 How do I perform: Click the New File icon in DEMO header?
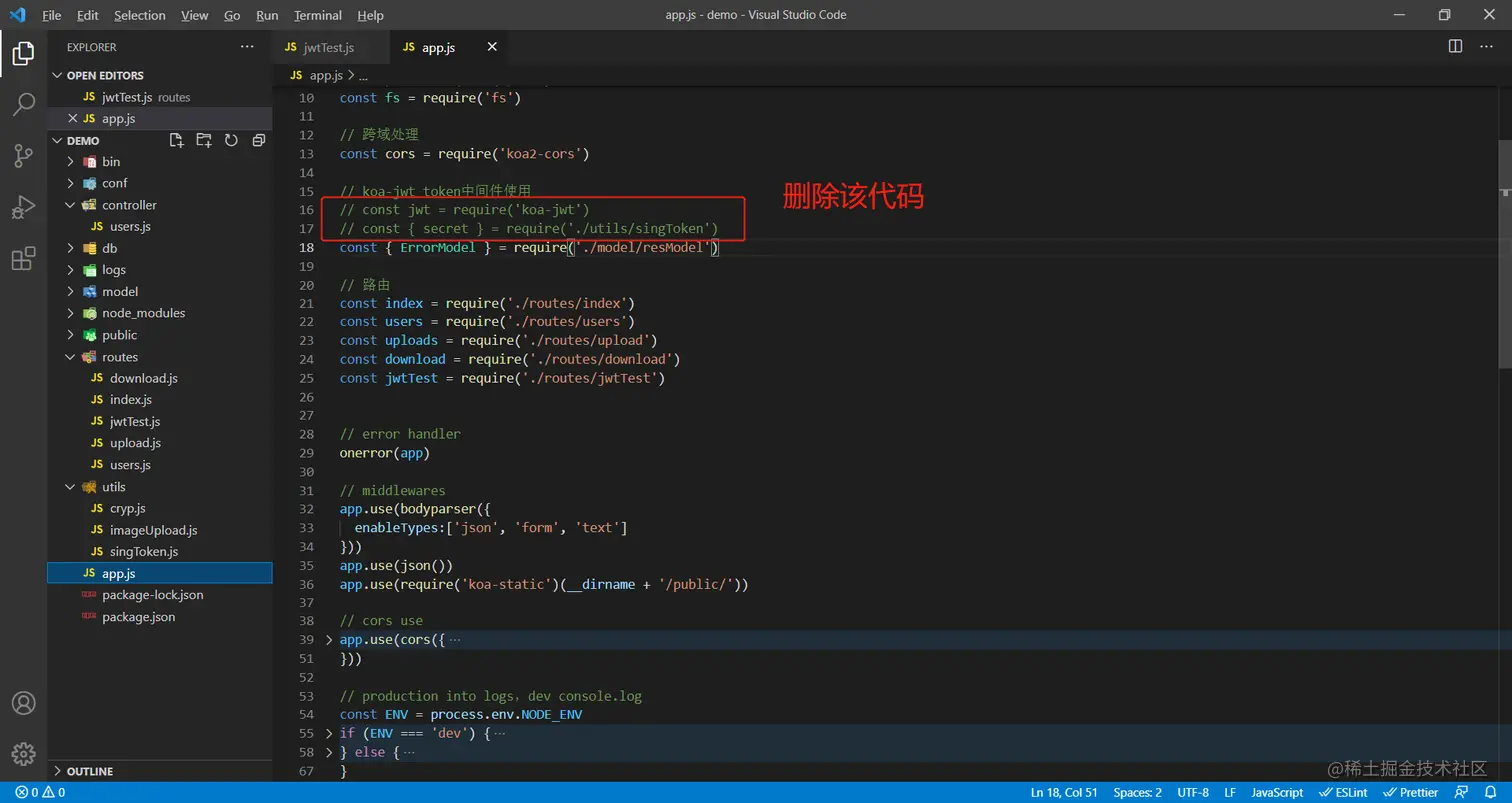point(177,141)
